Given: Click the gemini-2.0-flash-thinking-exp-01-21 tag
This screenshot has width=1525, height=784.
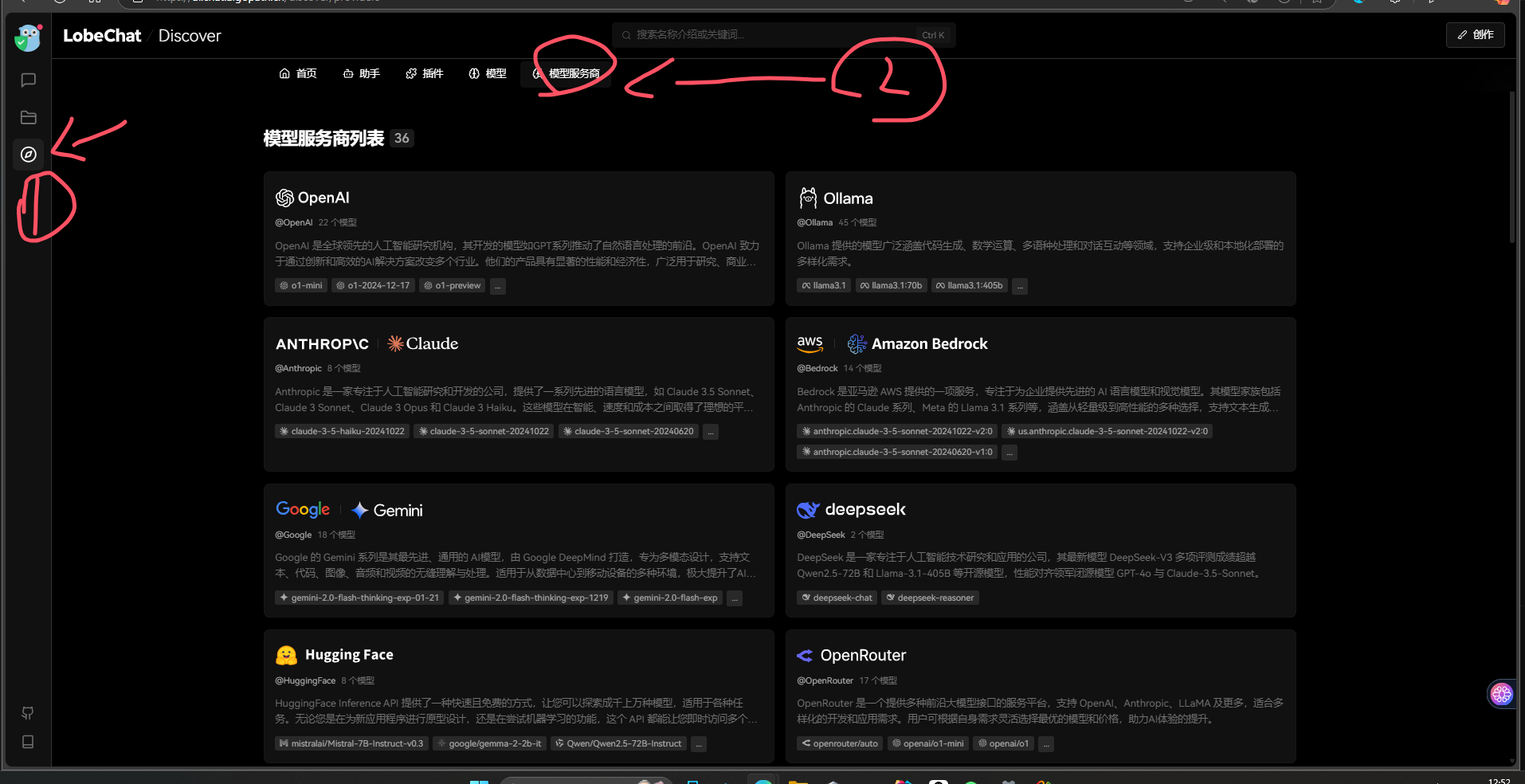Looking at the screenshot, I should click(x=359, y=598).
